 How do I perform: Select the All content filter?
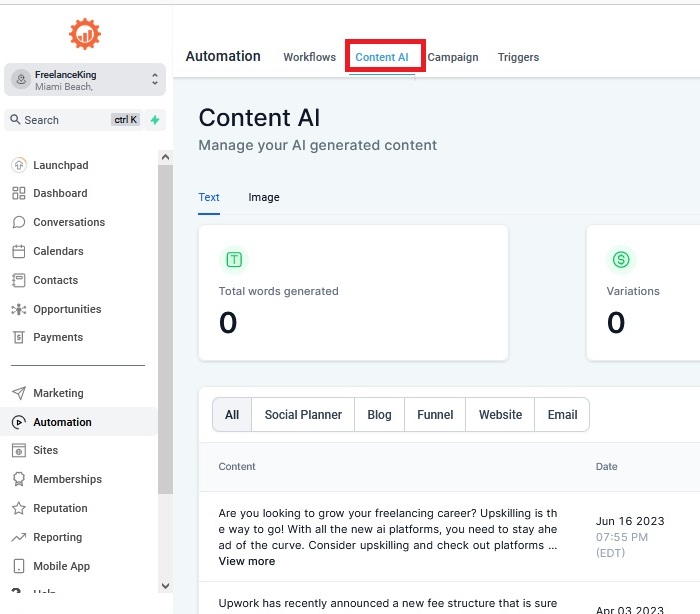pyautogui.click(x=232, y=415)
